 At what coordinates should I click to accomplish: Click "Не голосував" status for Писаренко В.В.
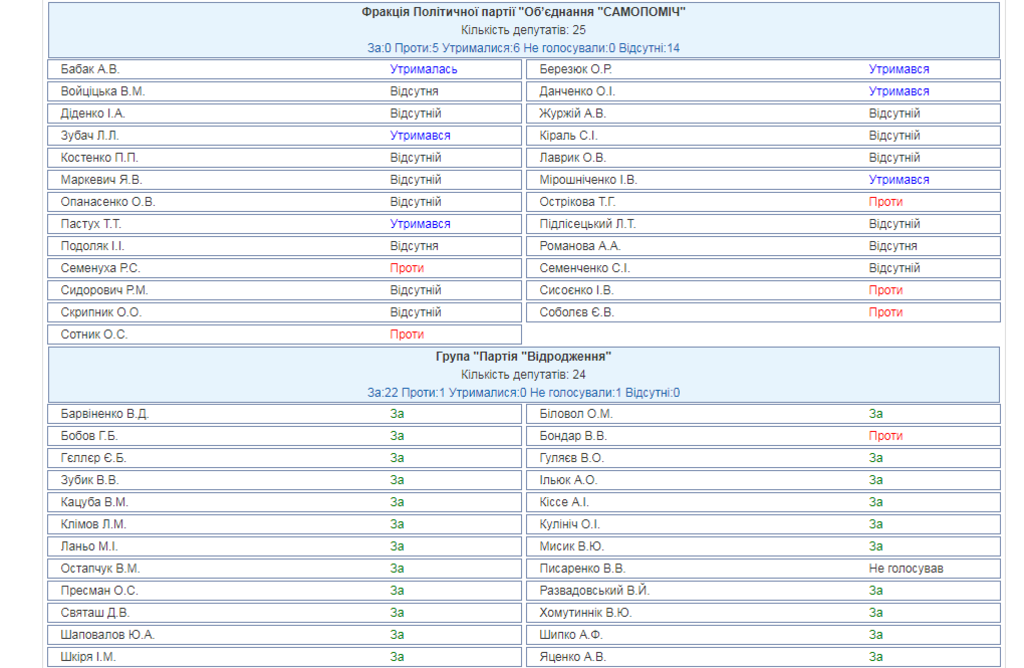pyautogui.click(x=906, y=568)
